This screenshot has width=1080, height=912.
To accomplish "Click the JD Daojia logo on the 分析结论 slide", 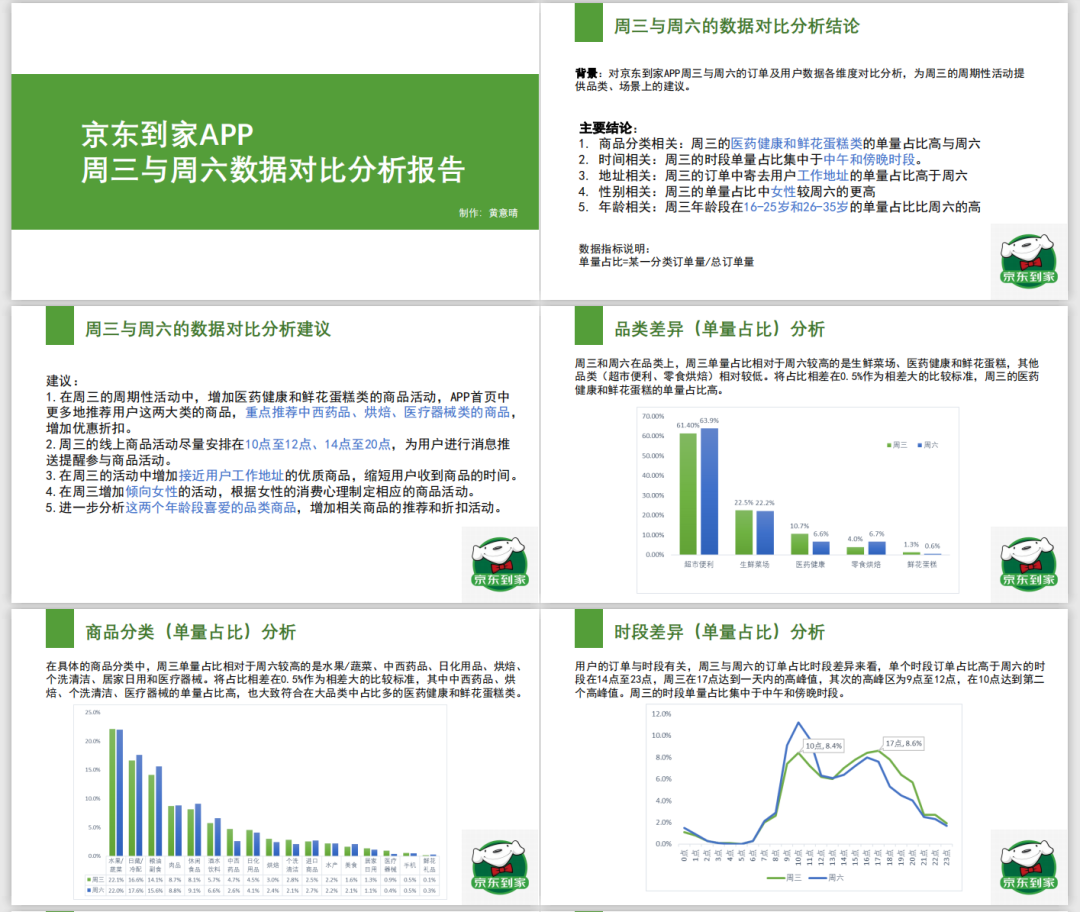I will coord(1028,260).
